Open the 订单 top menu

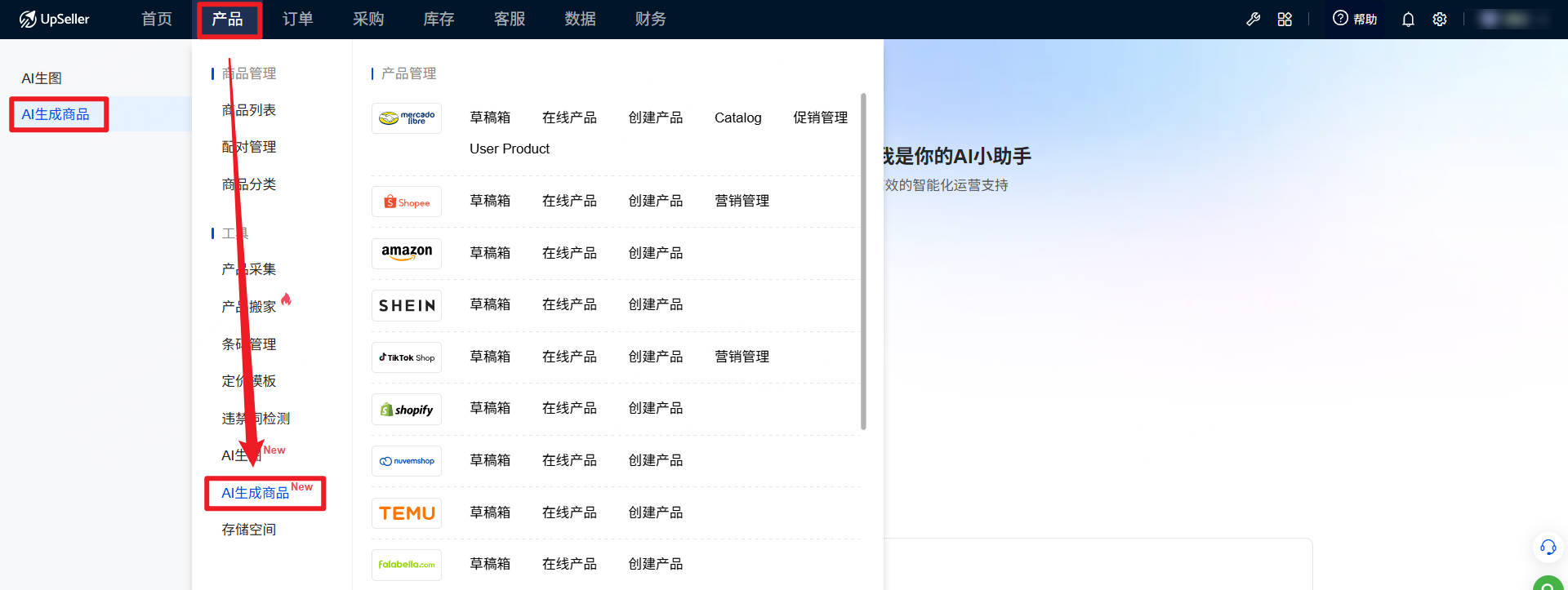(x=298, y=19)
